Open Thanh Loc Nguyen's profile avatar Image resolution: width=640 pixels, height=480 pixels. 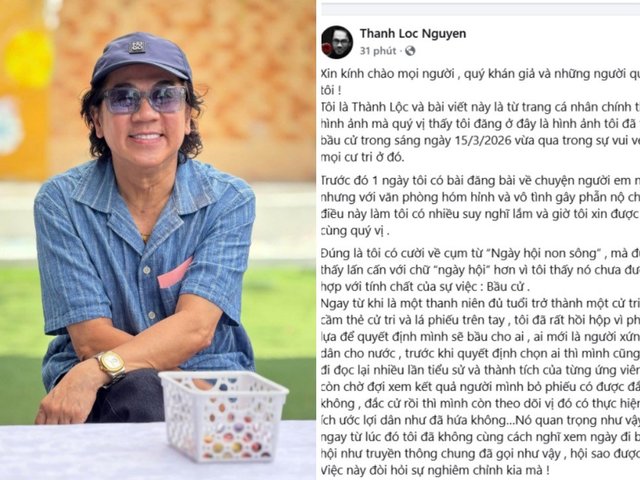pyautogui.click(x=337, y=42)
